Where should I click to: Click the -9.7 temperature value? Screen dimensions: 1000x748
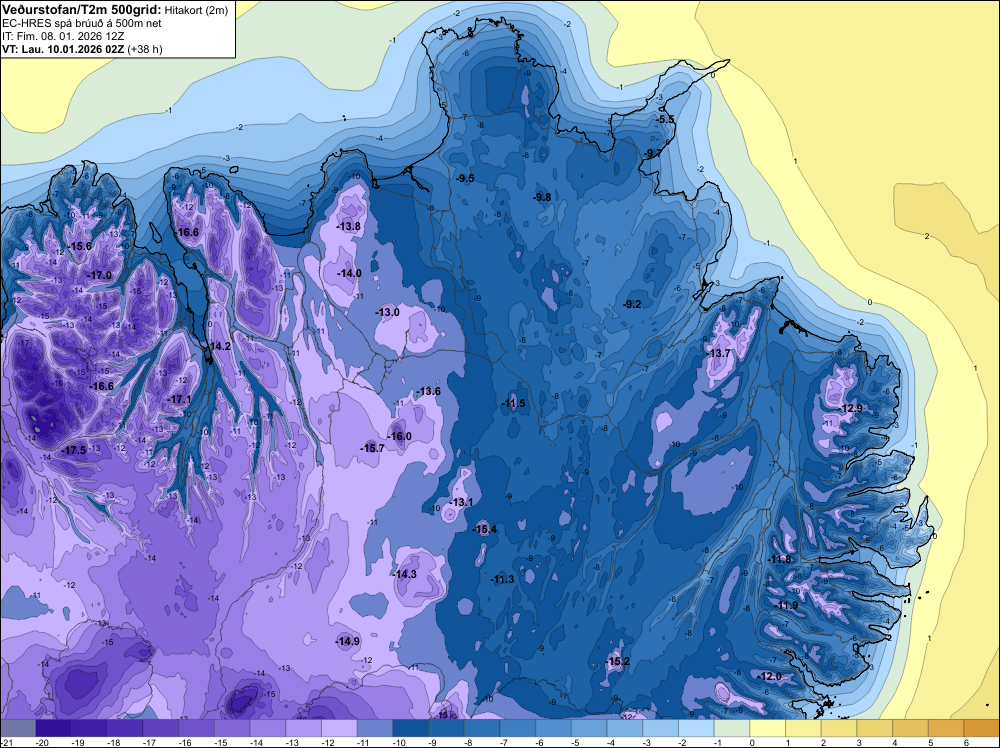652,153
